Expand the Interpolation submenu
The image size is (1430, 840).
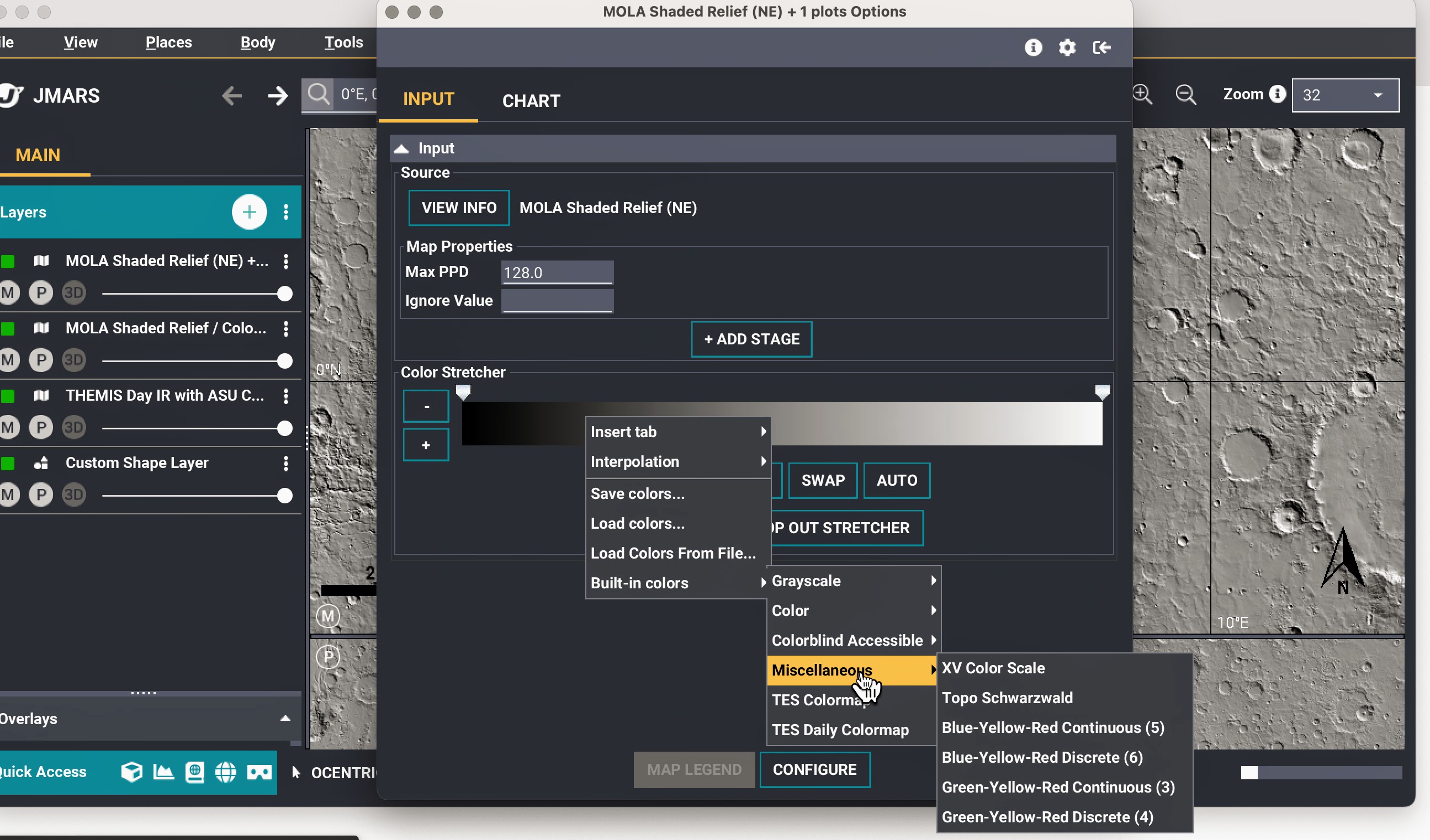(x=677, y=462)
